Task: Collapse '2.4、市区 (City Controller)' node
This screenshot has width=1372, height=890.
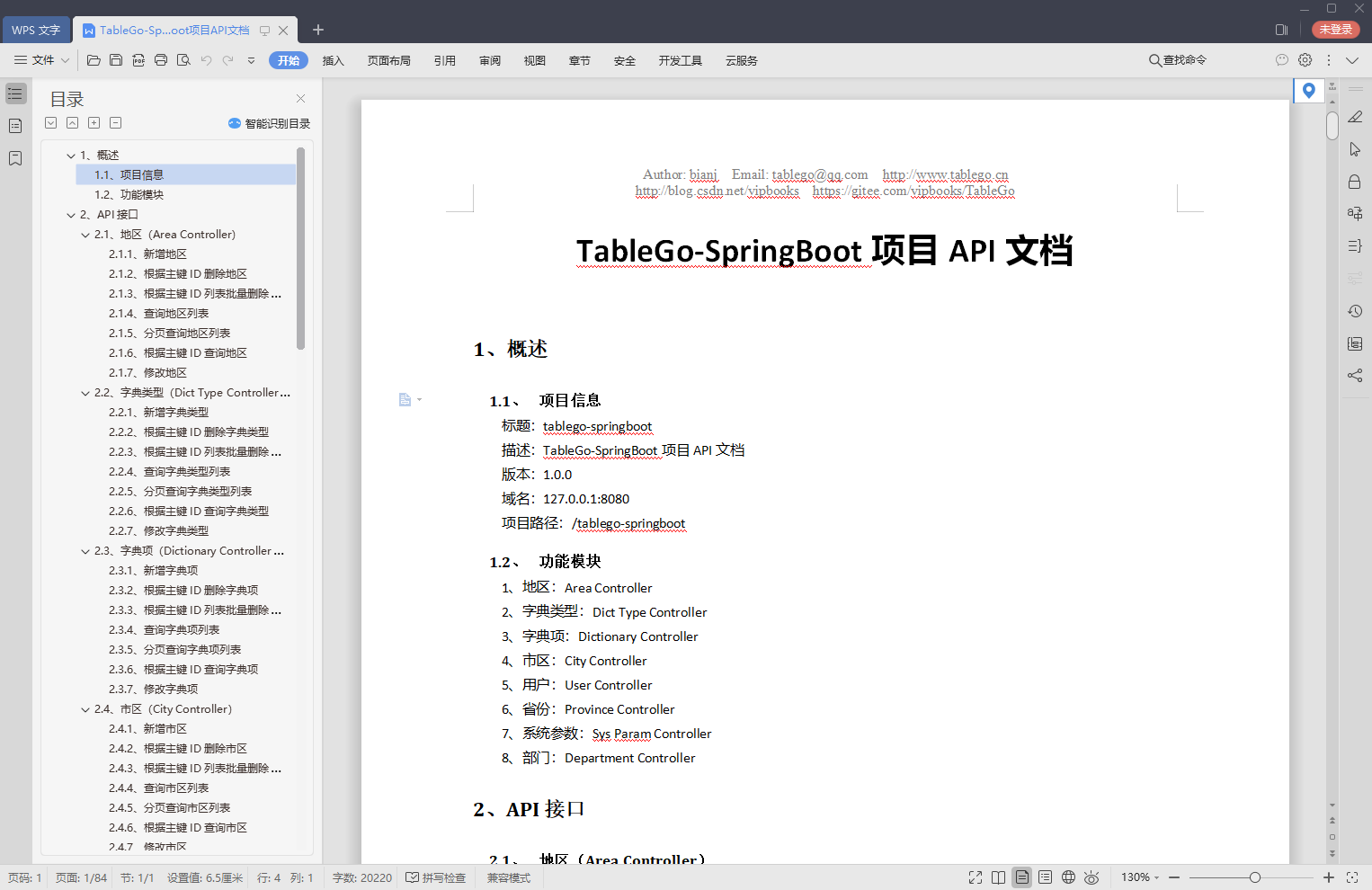Action: 85,709
